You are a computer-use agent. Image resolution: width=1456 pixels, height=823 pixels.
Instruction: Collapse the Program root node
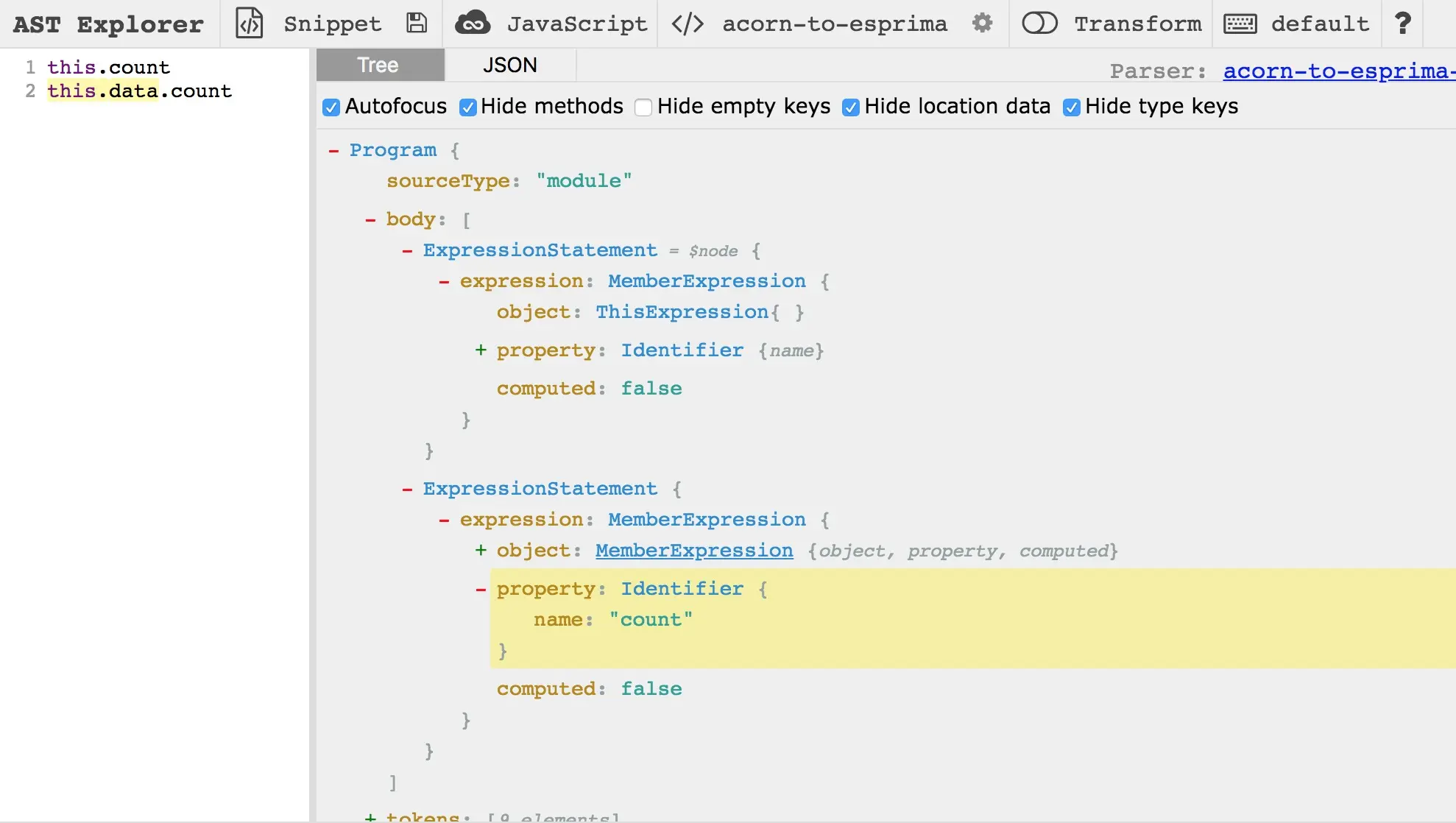[333, 150]
